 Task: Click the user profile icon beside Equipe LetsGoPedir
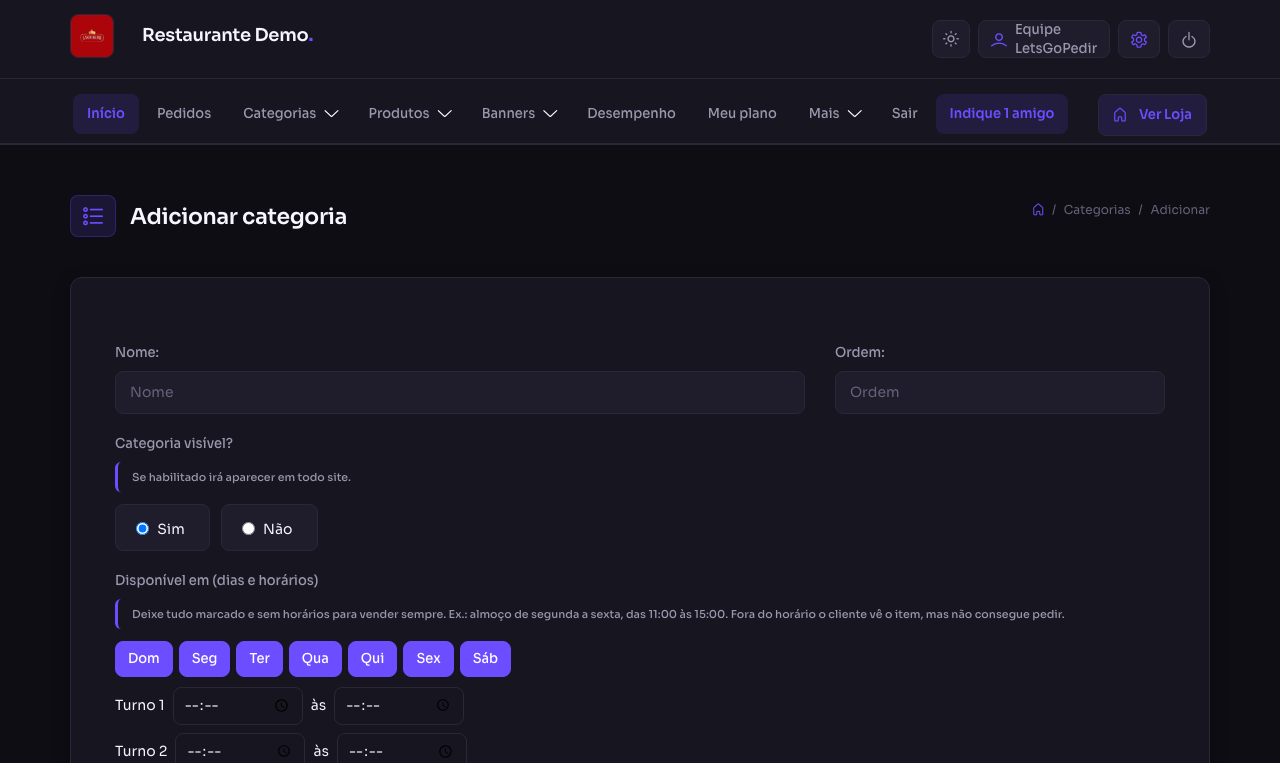tap(998, 40)
